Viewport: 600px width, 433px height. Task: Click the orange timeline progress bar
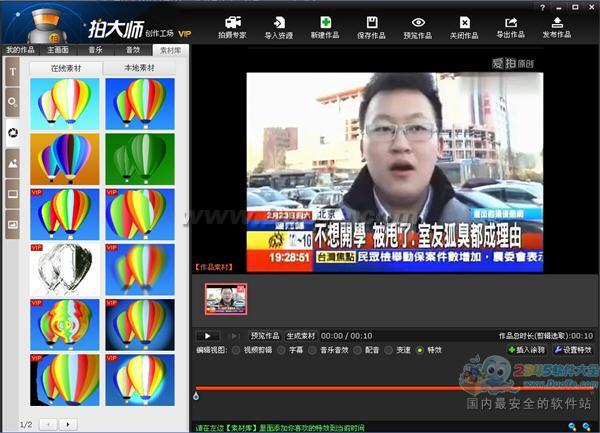pyautogui.click(x=394, y=388)
